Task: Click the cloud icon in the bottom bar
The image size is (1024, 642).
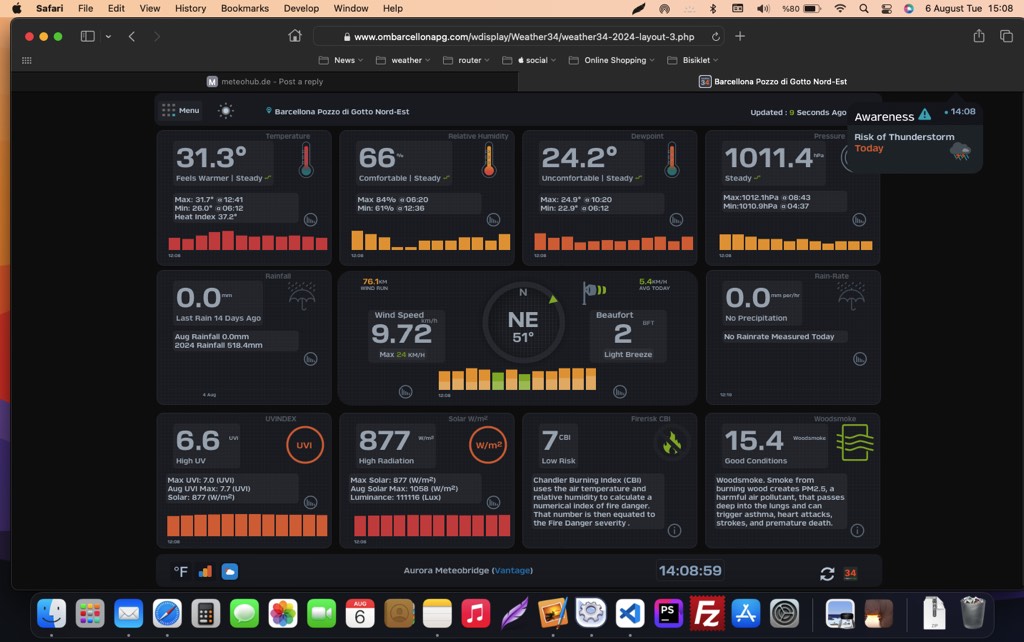Action: 229,572
